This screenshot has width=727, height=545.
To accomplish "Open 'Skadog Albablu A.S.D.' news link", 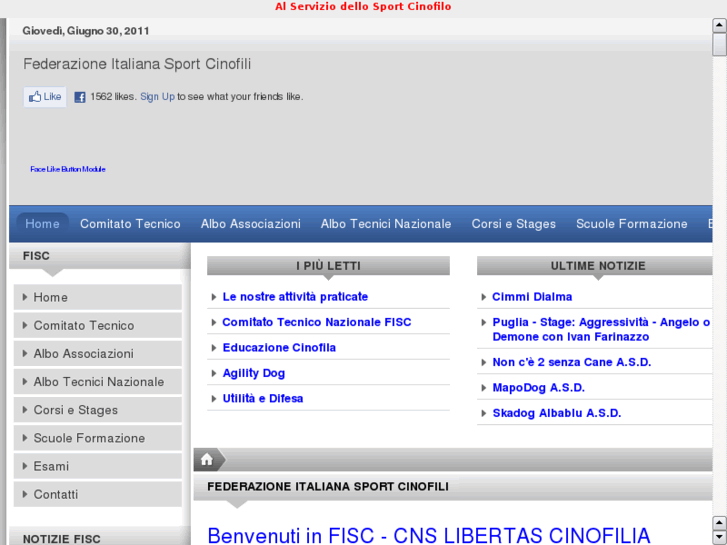I will click(556, 413).
